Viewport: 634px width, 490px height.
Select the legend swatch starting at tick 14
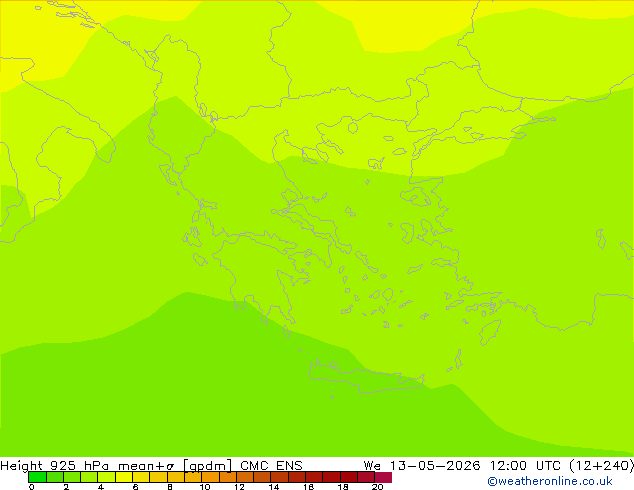(280, 477)
